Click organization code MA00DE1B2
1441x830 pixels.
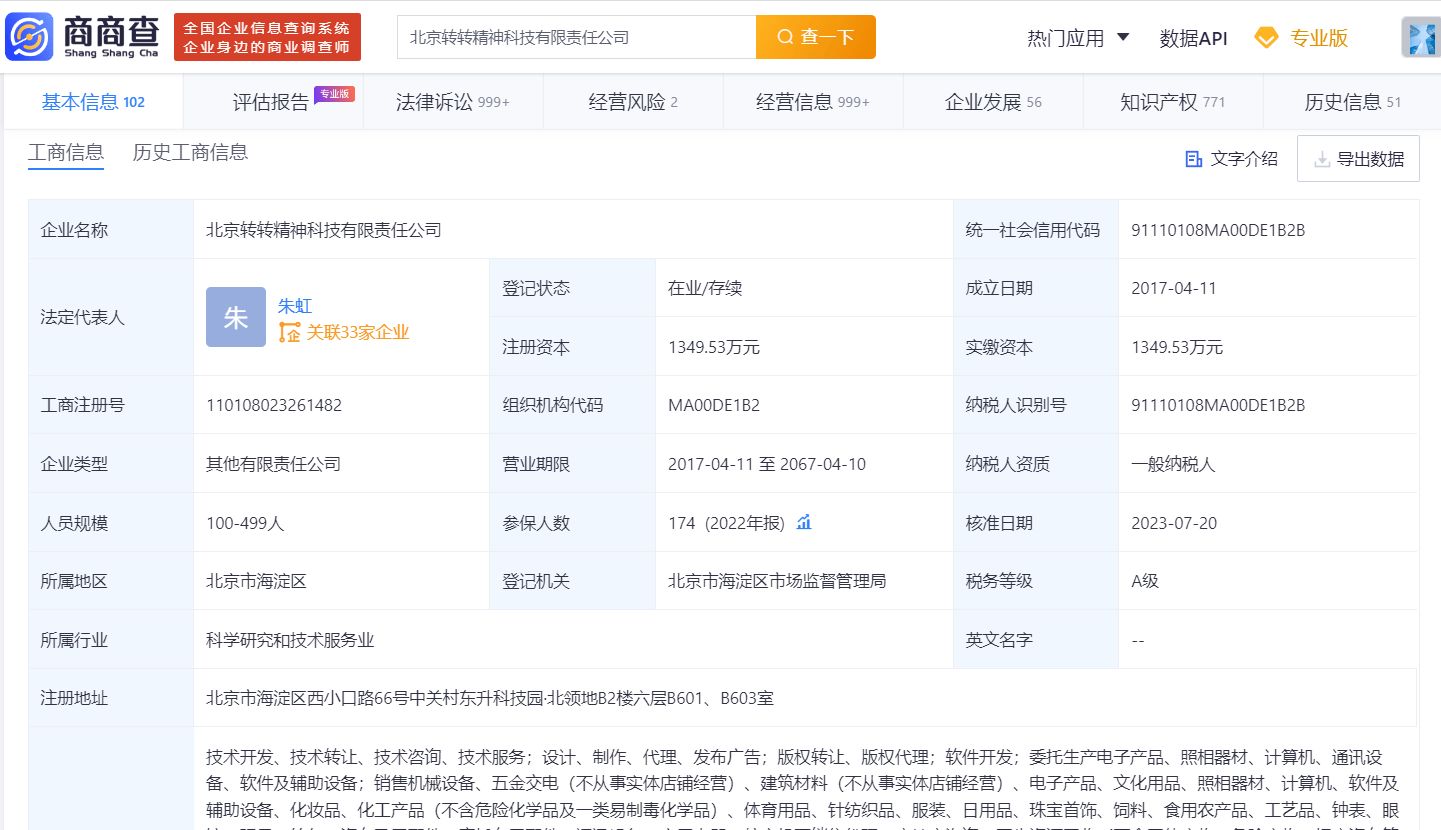[x=714, y=405]
